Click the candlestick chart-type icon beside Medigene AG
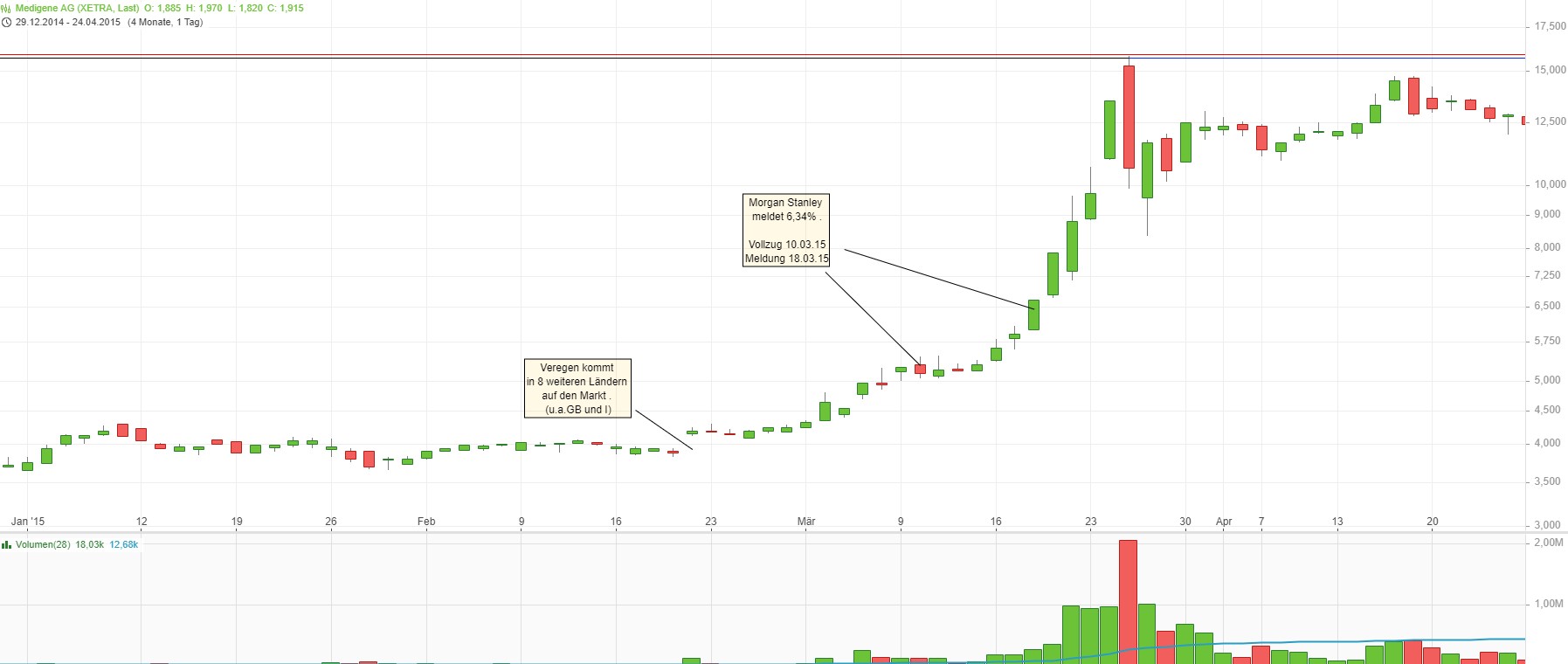This screenshot has width=1568, height=664. click(6, 8)
